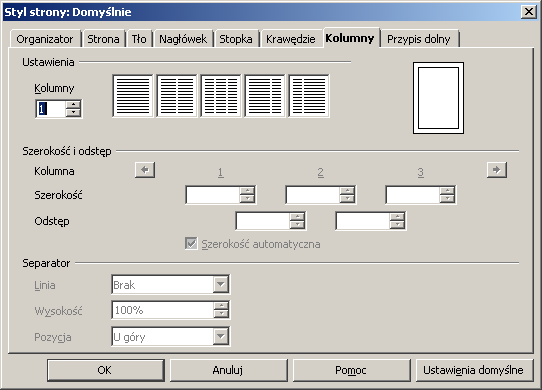Screen dimensions: 542x390
Task: Pick the three equal columns preset
Action: pyautogui.click(x=221, y=96)
